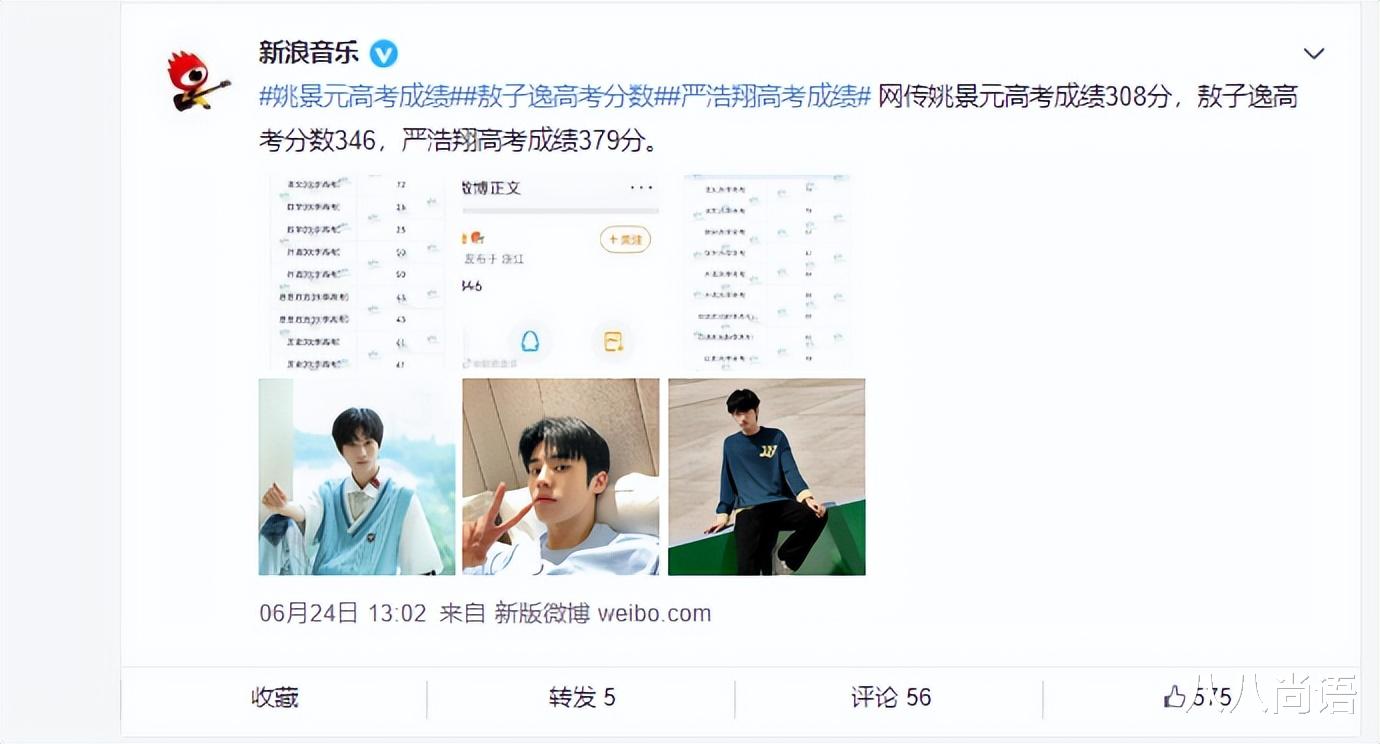
Task: Click 转发 5 repost button
Action: pyautogui.click(x=582, y=697)
